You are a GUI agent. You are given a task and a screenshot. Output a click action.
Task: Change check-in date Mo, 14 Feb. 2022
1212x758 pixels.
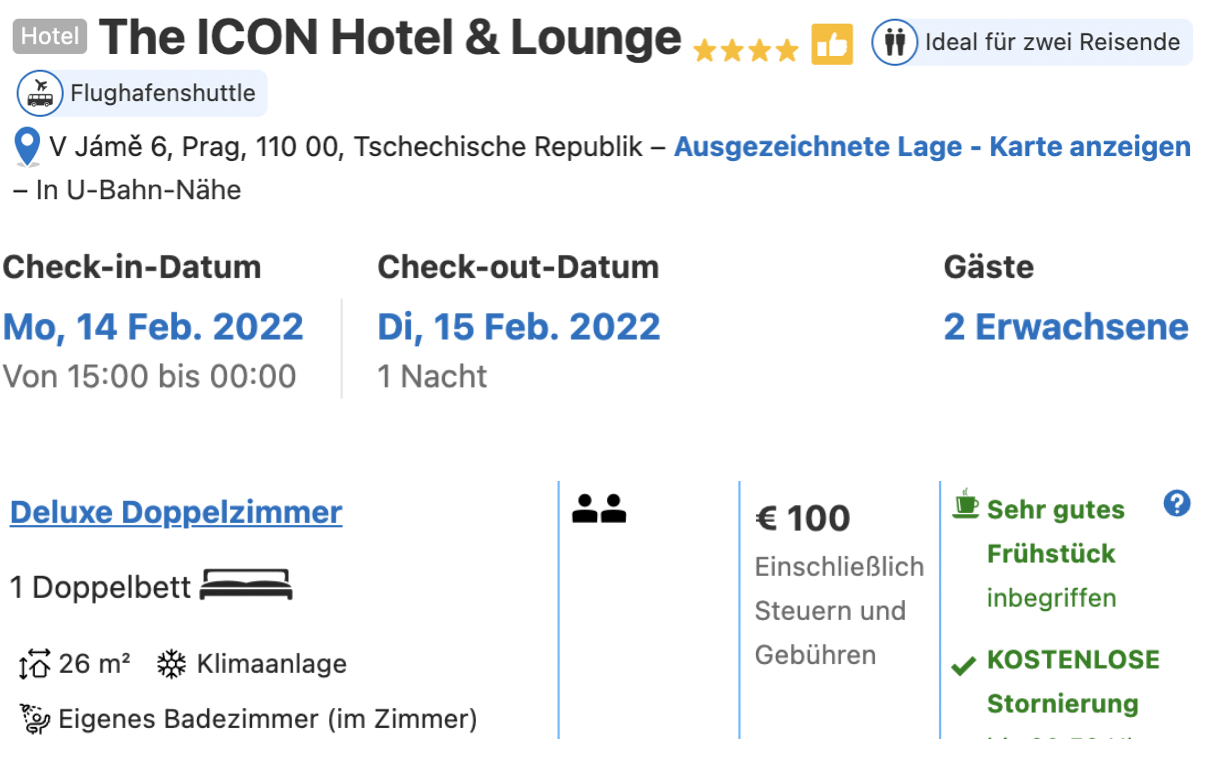pos(153,327)
